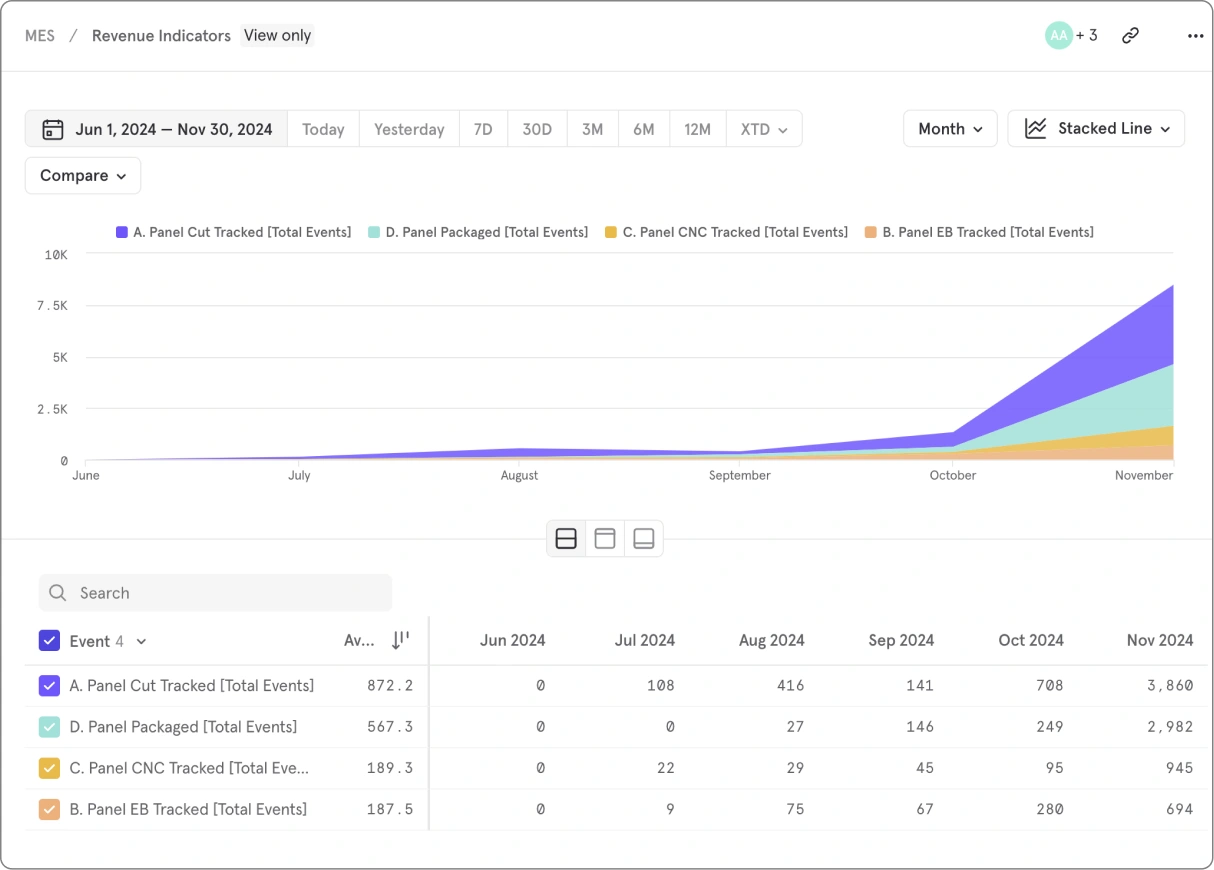Open the Month granularity dropdown
This screenshot has height=870, width=1214.
coord(950,128)
